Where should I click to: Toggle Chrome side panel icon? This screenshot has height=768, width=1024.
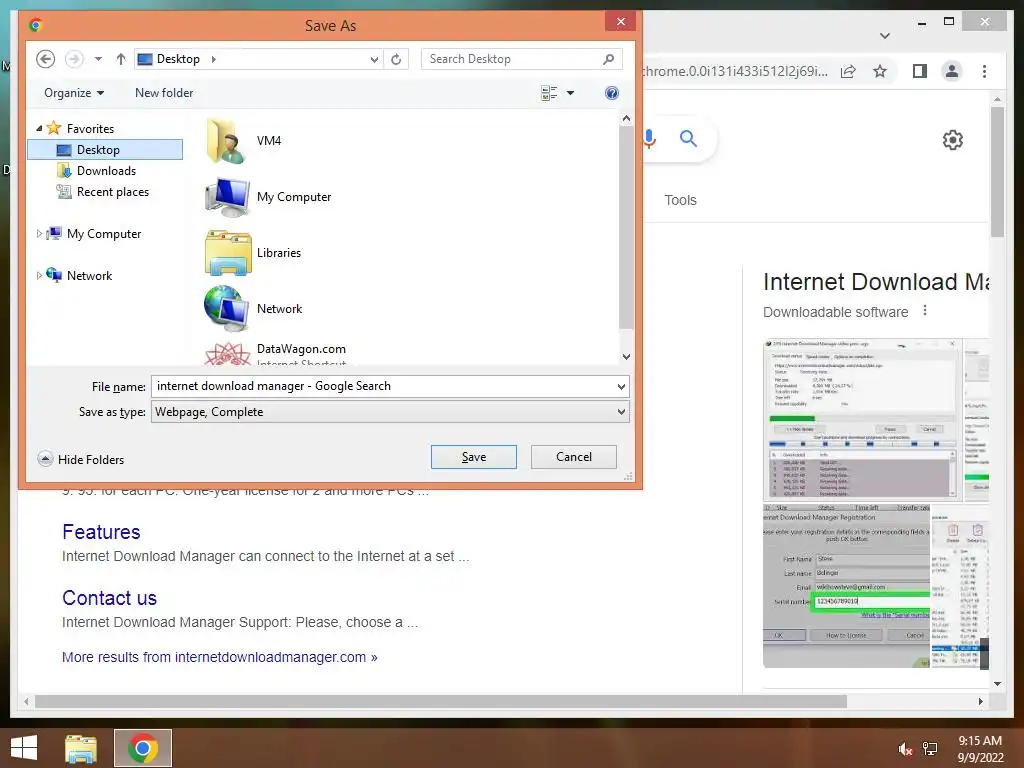(x=920, y=71)
